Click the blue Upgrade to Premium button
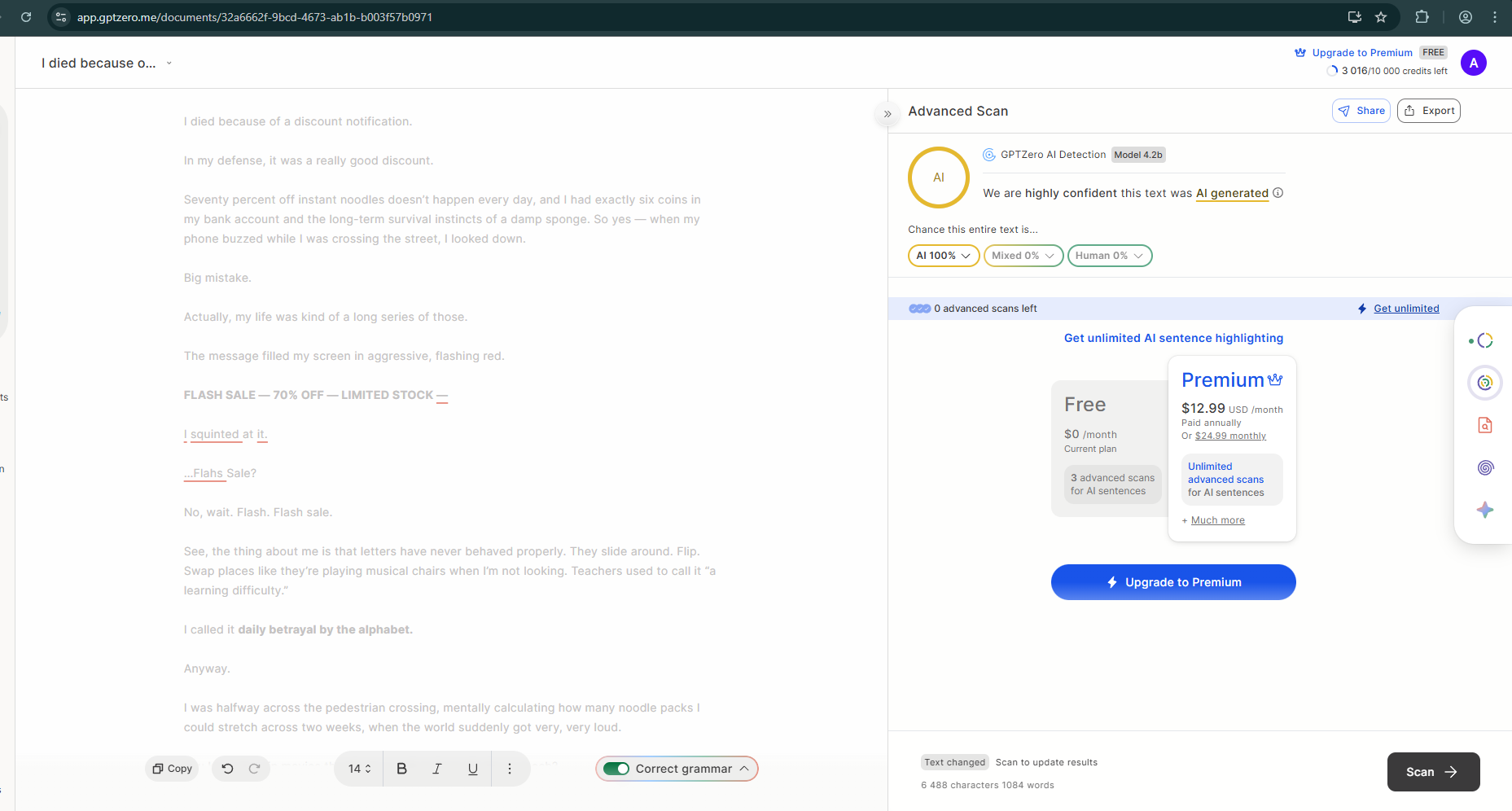 1172,582
